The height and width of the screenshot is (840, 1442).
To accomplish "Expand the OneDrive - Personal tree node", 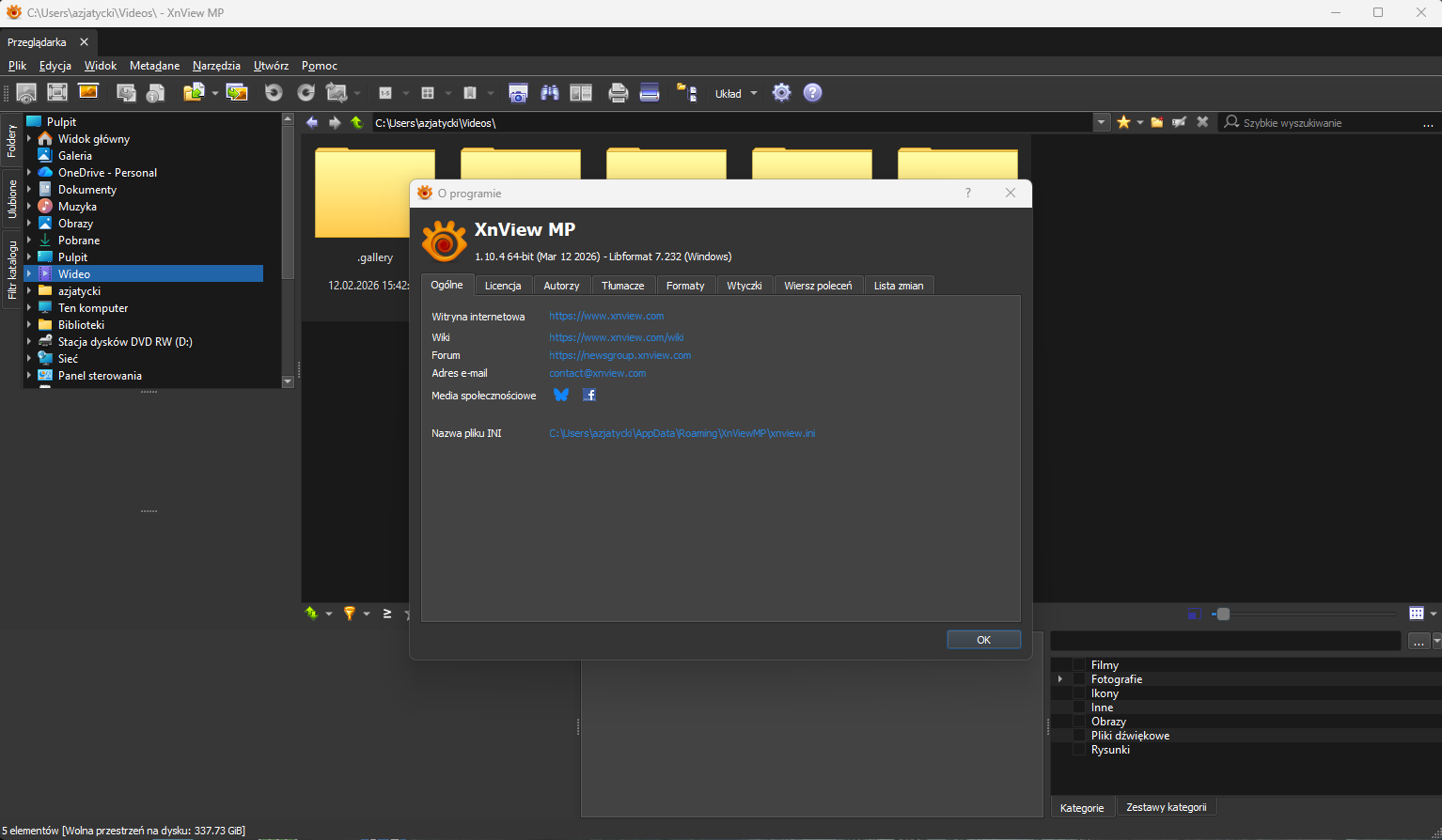I will point(29,173).
